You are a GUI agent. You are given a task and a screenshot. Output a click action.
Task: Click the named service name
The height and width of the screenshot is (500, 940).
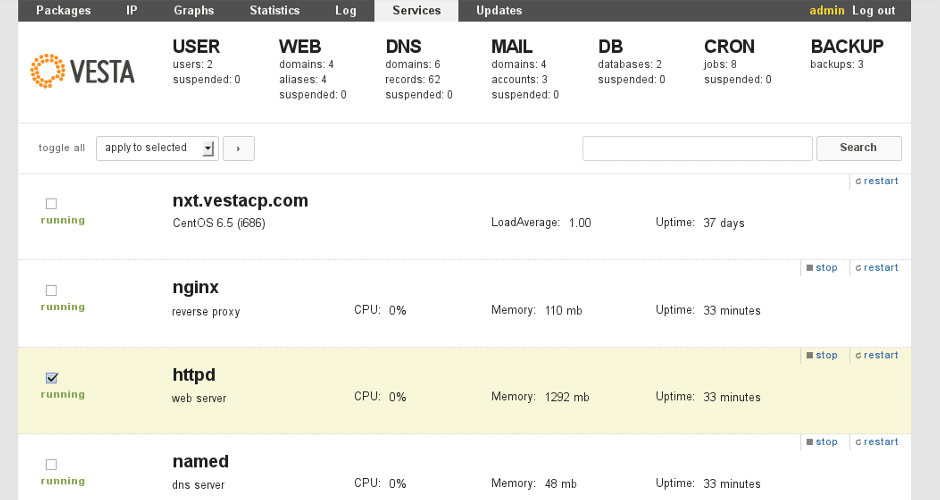pyautogui.click(x=201, y=462)
